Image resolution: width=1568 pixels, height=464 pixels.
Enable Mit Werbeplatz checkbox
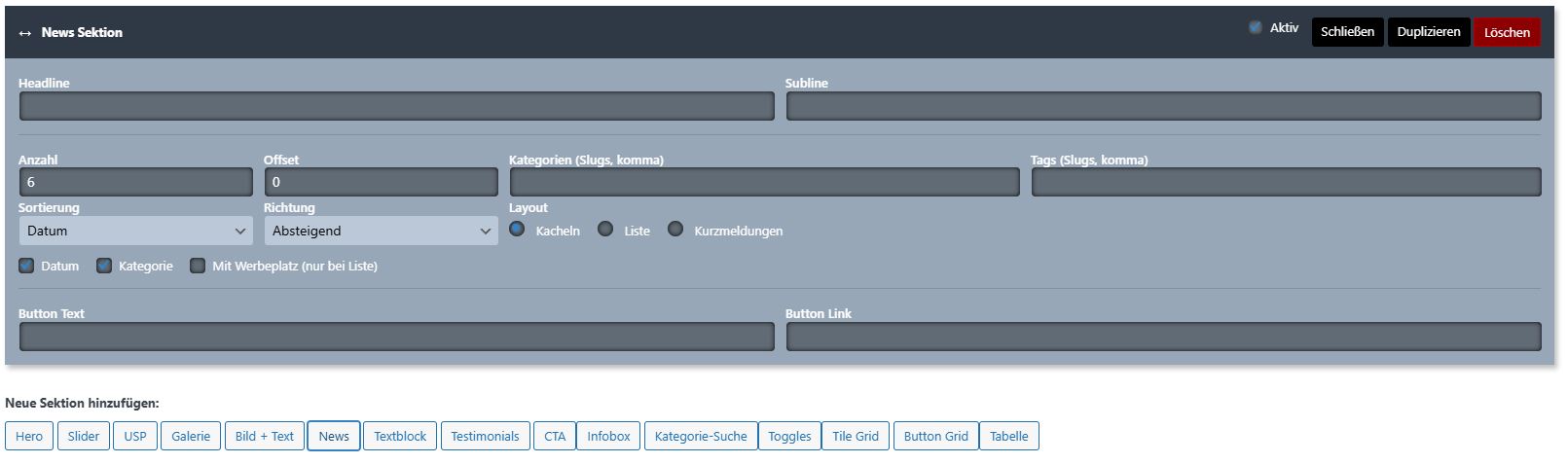coord(198,266)
